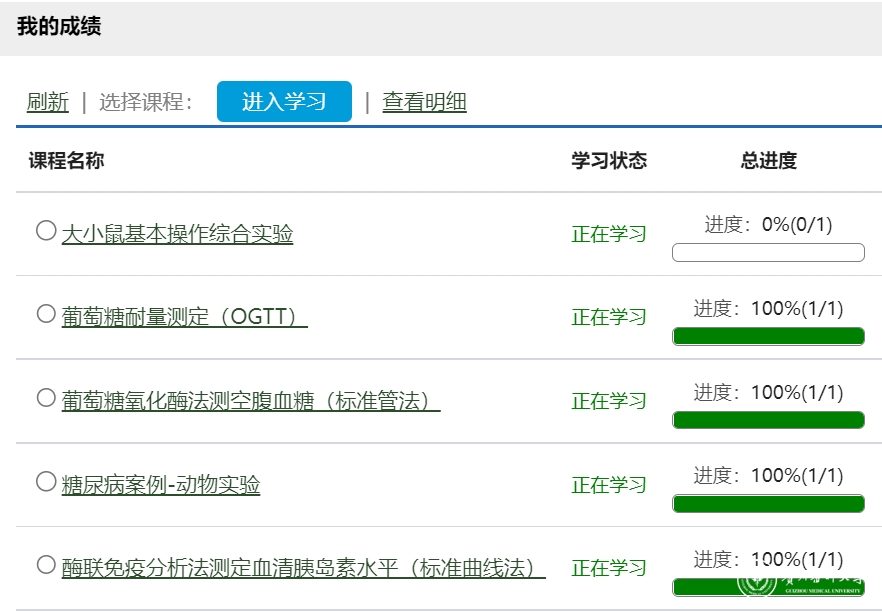
Task: Click the Guizhou Medical University watermark logo
Action: [x=800, y=583]
